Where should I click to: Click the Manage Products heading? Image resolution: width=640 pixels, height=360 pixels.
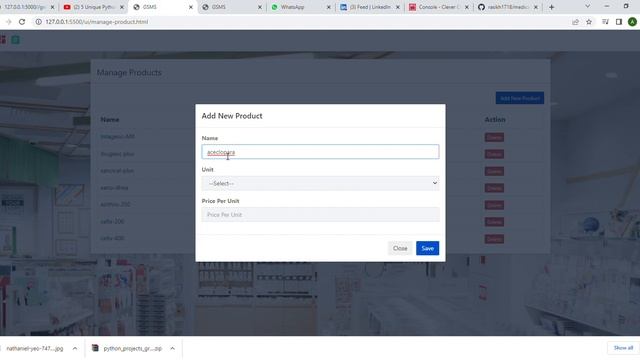[x=129, y=72]
